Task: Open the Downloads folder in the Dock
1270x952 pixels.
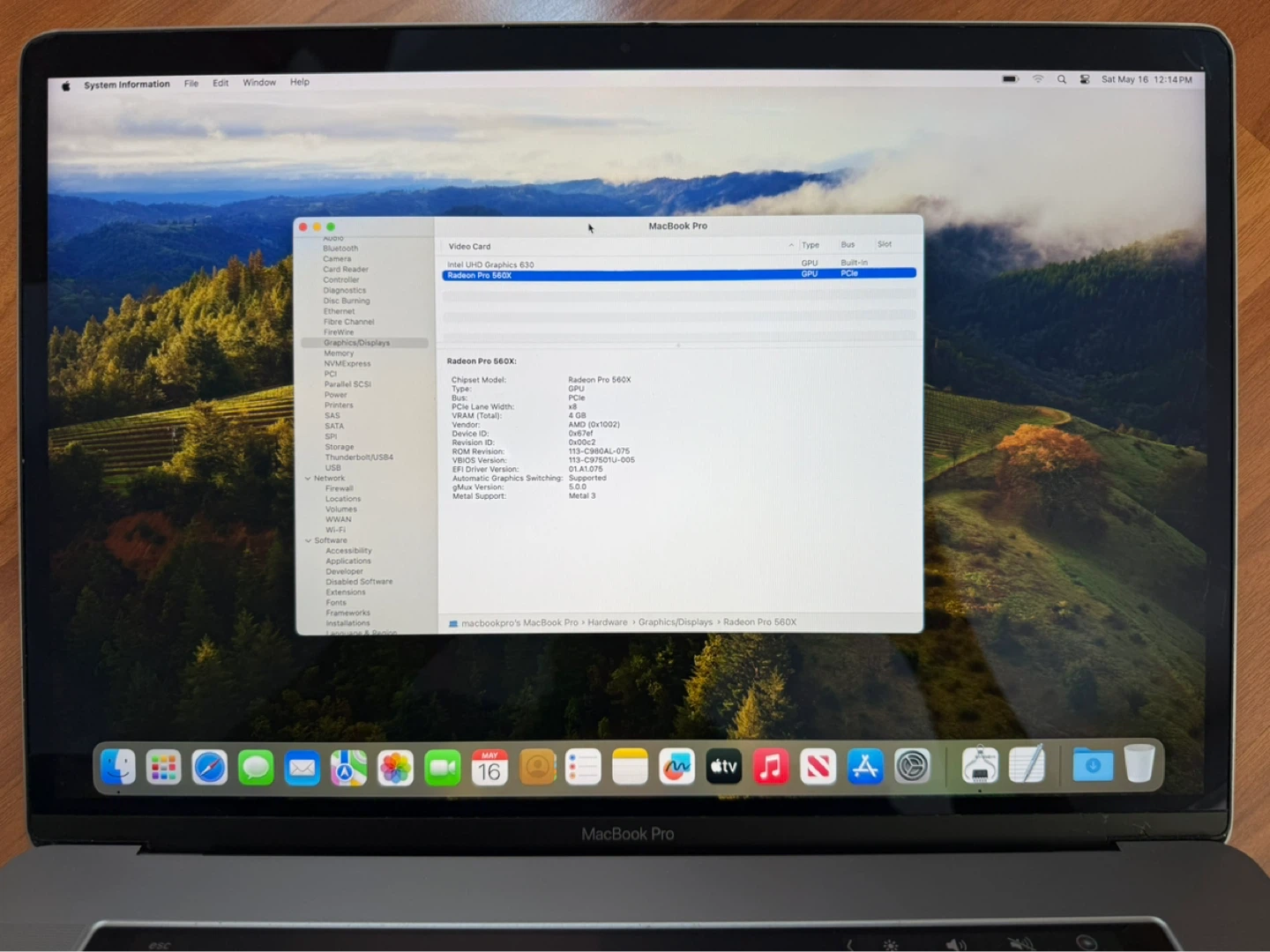Action: [x=1093, y=765]
